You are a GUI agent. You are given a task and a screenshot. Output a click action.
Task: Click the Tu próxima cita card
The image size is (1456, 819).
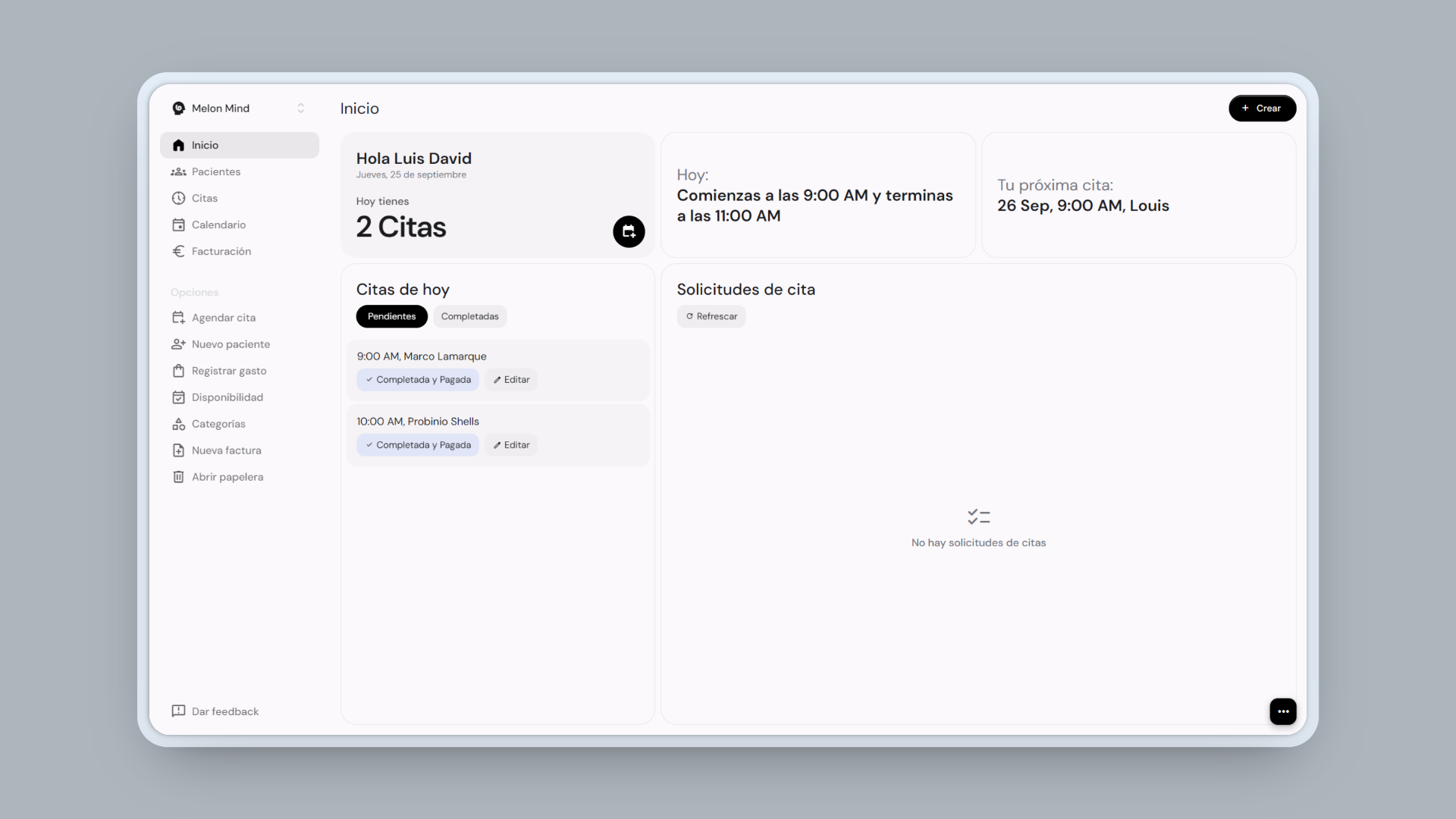coord(1137,196)
